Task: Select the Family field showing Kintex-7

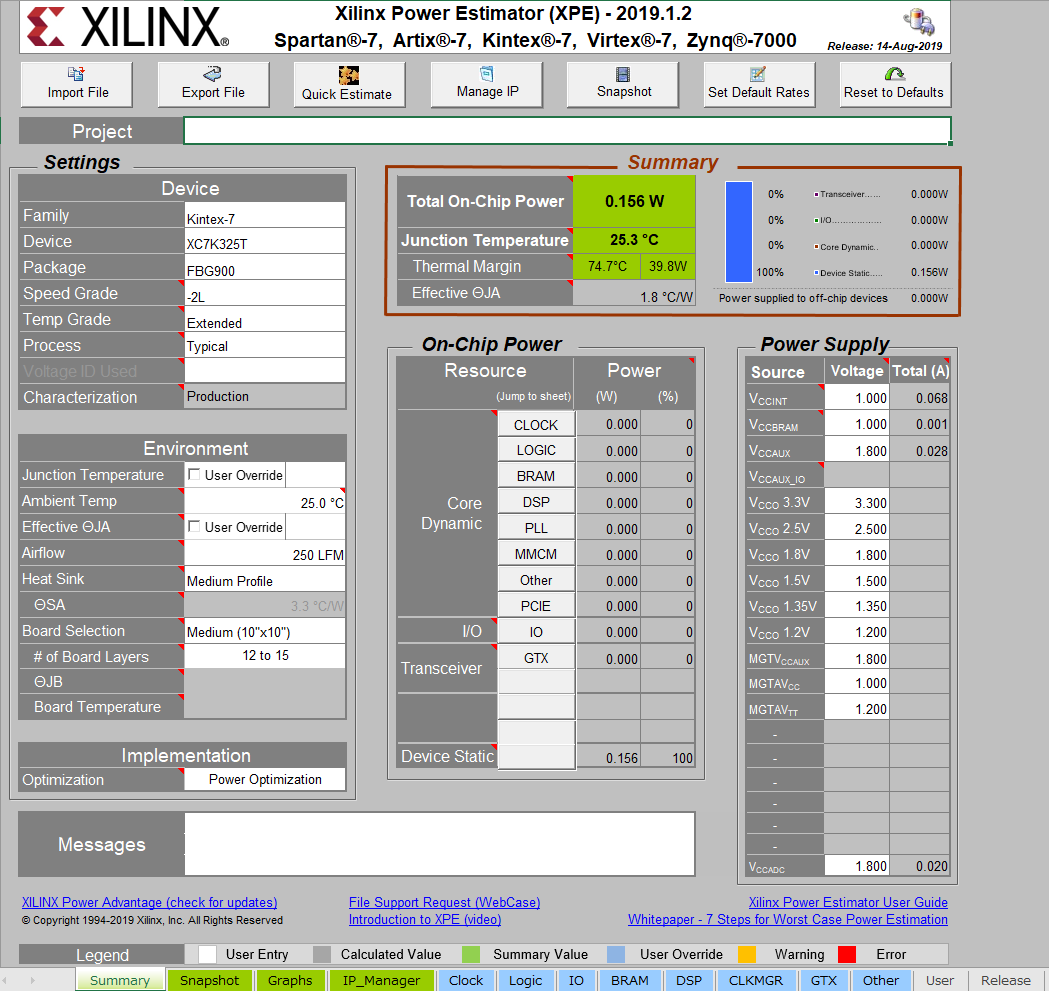Action: coord(265,215)
